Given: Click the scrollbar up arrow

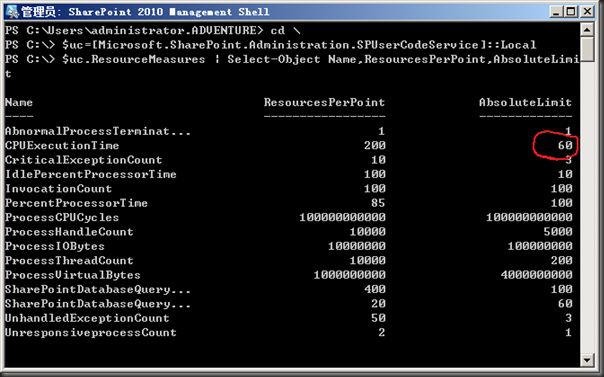Looking at the screenshot, I should click(x=587, y=30).
